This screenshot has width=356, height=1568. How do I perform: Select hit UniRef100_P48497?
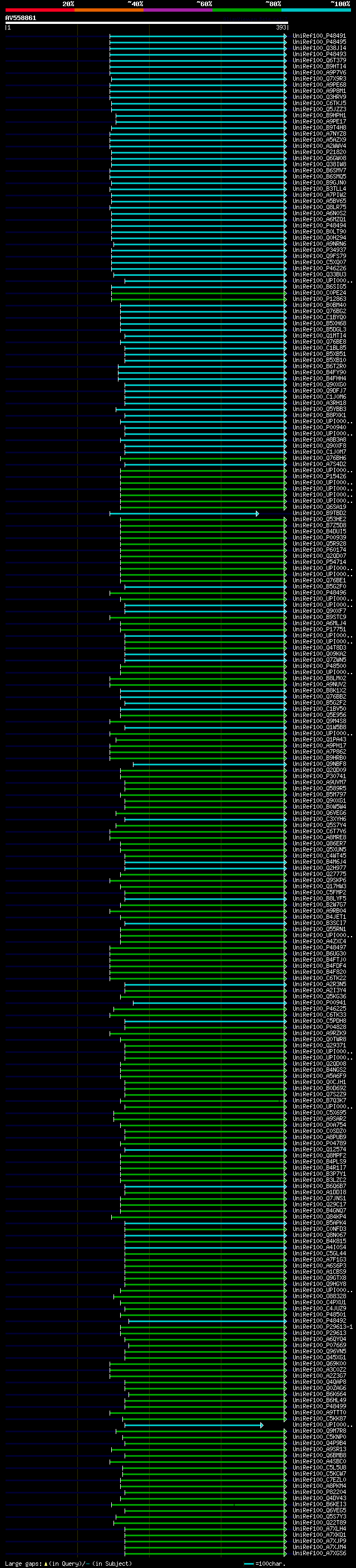[x=319, y=947]
